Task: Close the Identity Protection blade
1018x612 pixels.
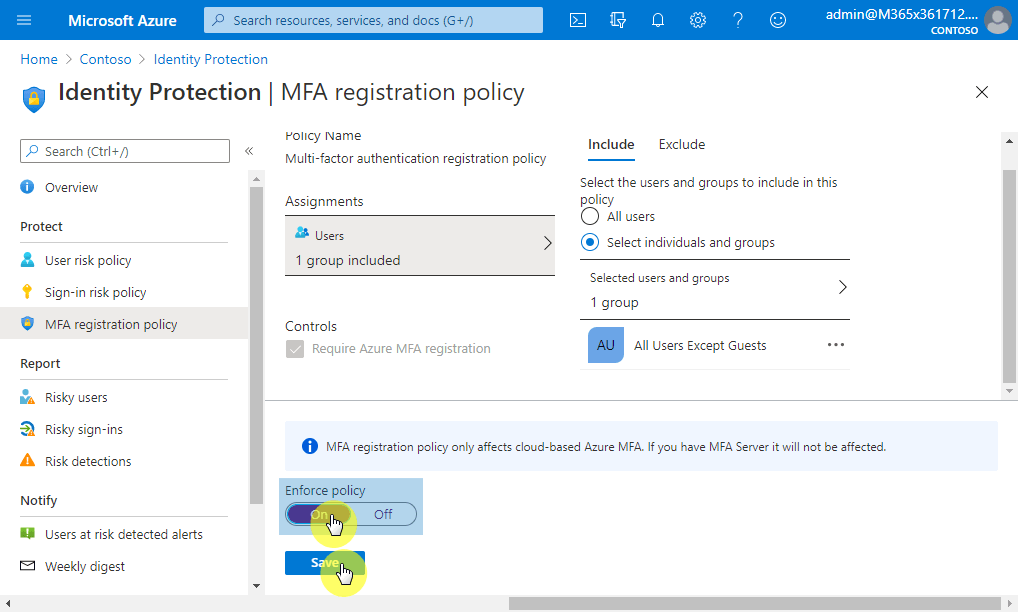Action: point(982,92)
